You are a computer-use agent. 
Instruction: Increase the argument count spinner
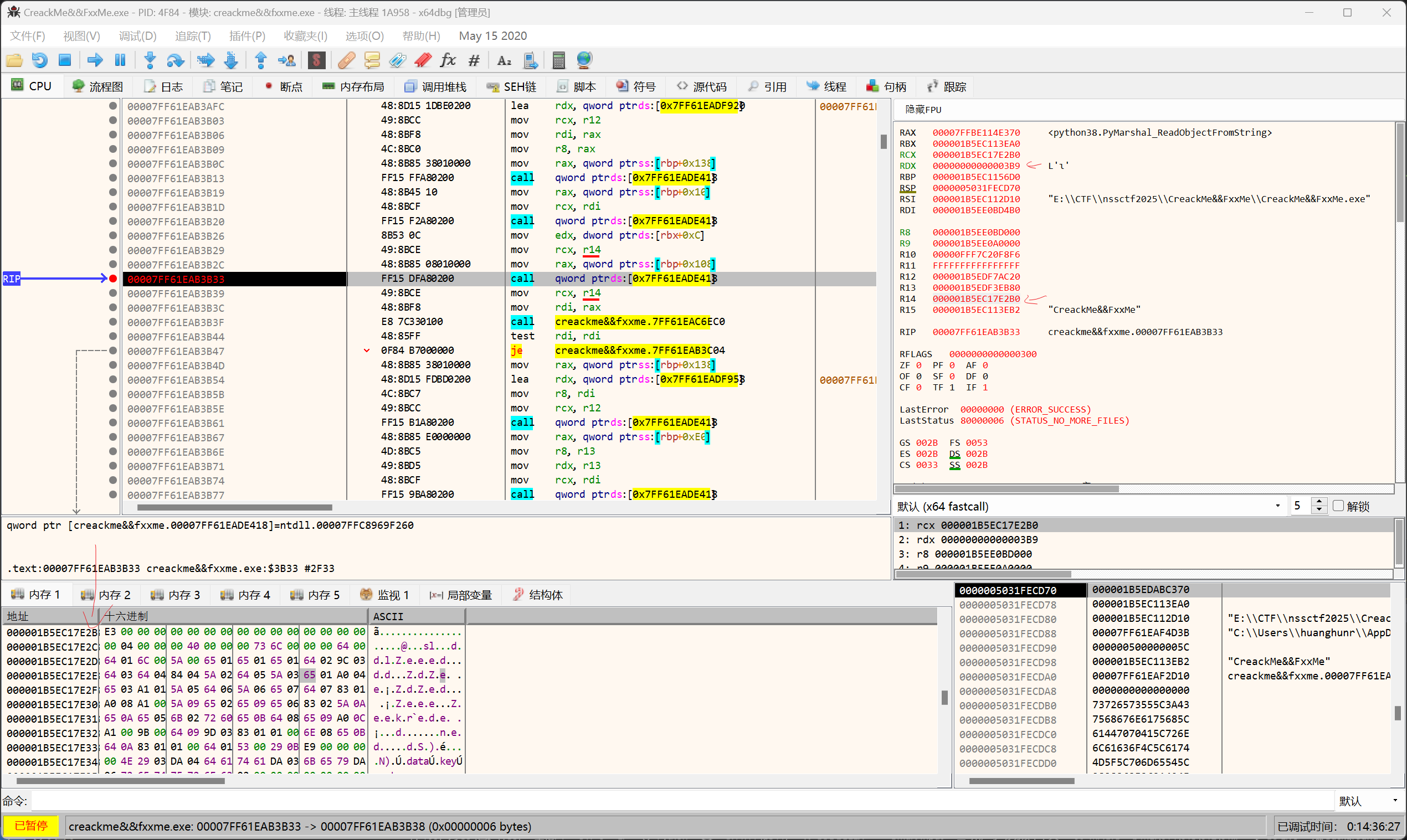1319,502
